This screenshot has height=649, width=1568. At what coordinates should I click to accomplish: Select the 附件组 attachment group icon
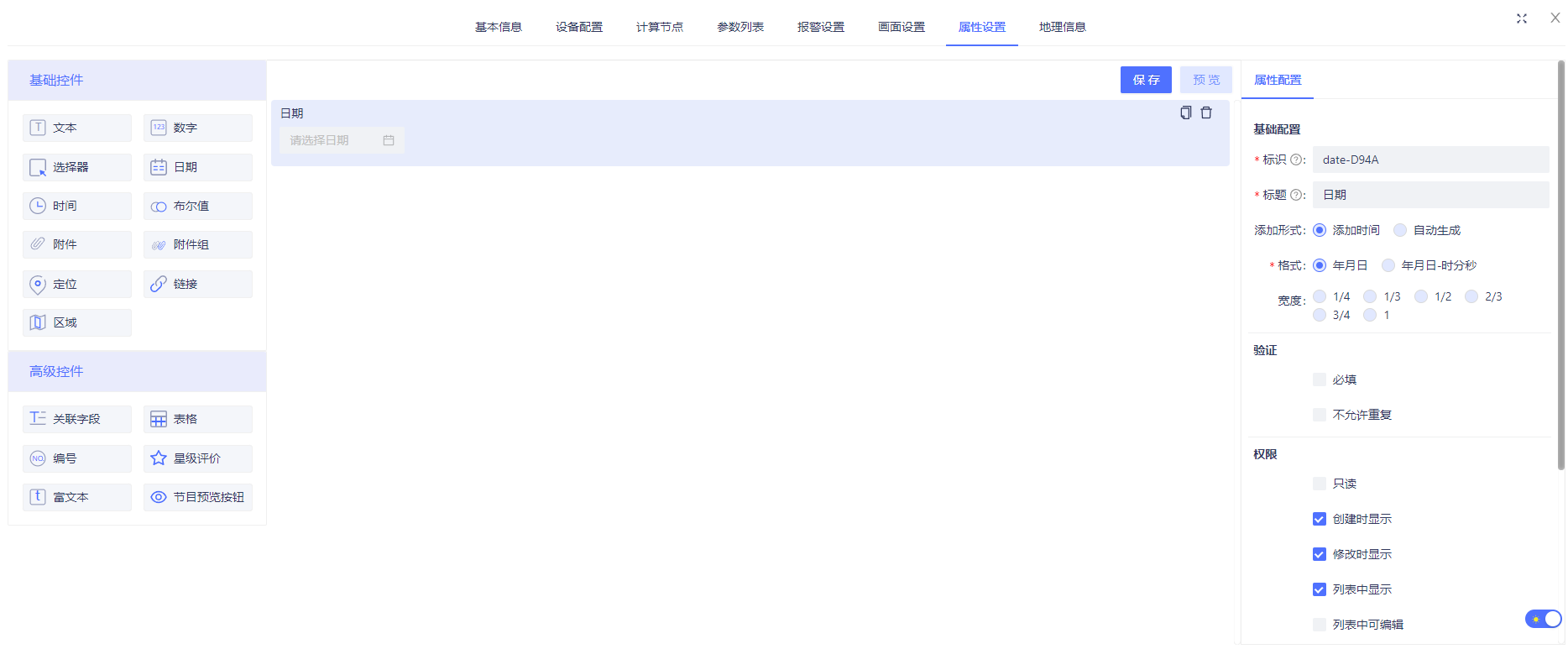(159, 245)
